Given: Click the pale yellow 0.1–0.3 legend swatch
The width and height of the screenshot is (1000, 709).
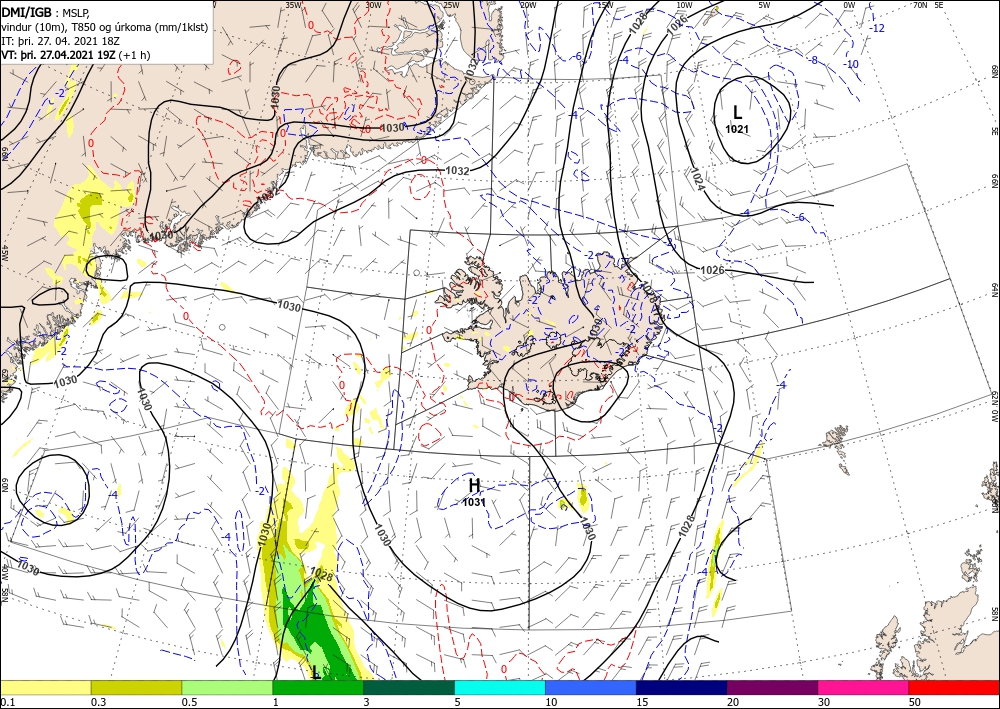Looking at the screenshot, I should click(x=45, y=687).
